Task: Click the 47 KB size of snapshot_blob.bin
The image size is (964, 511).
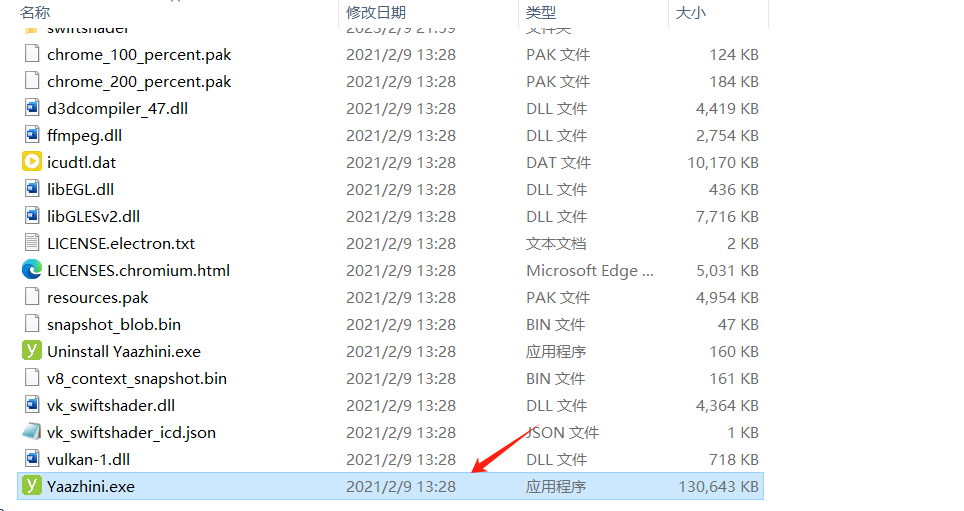Action: tap(738, 325)
